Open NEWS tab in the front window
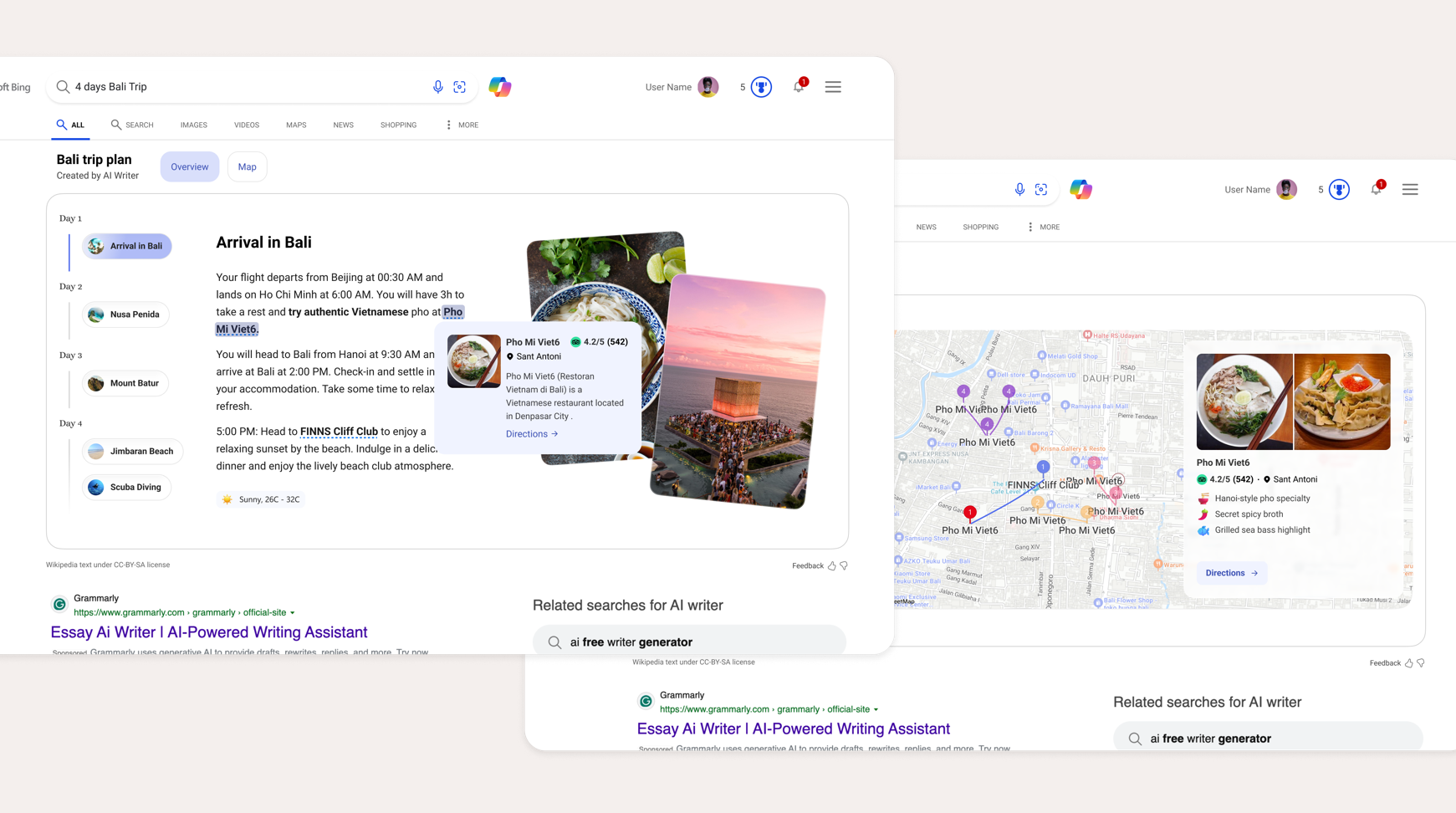This screenshot has width=1456, height=813. click(344, 125)
